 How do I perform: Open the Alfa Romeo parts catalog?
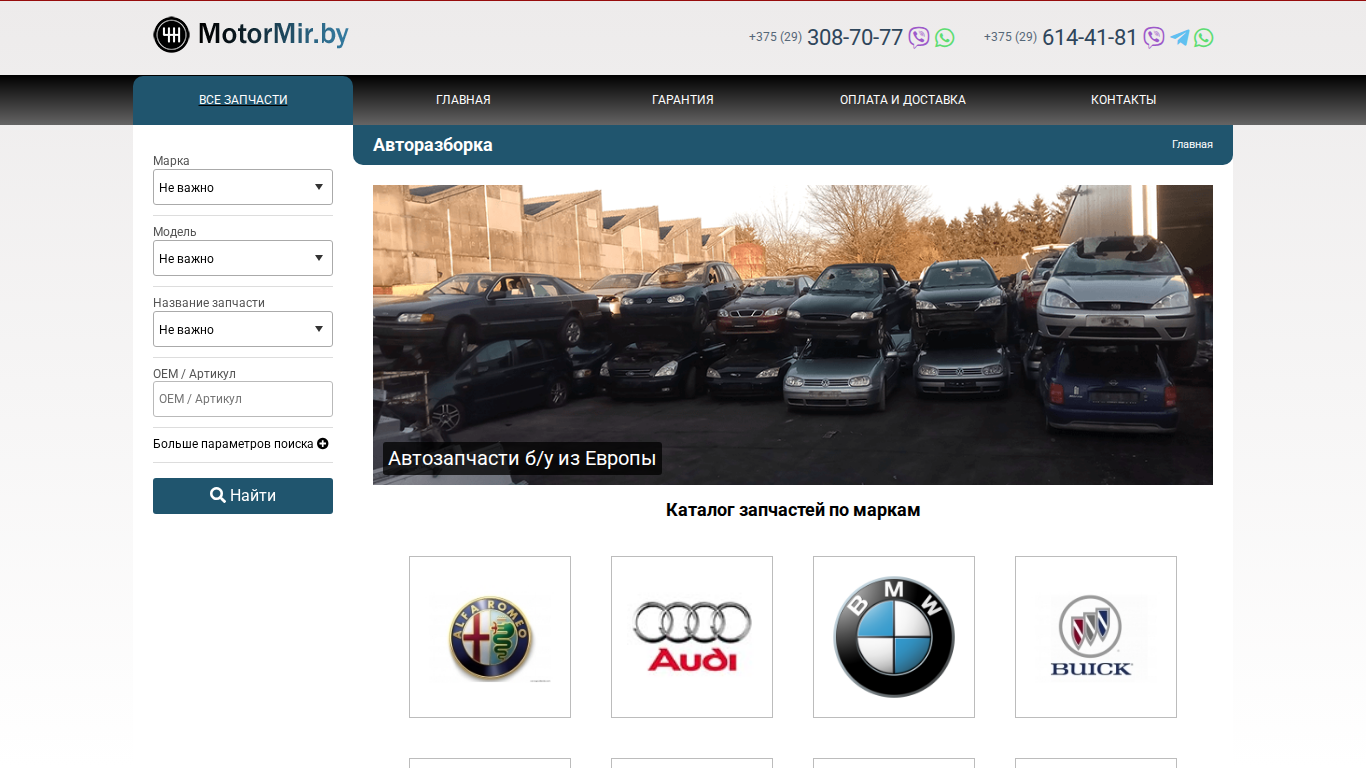coord(490,637)
